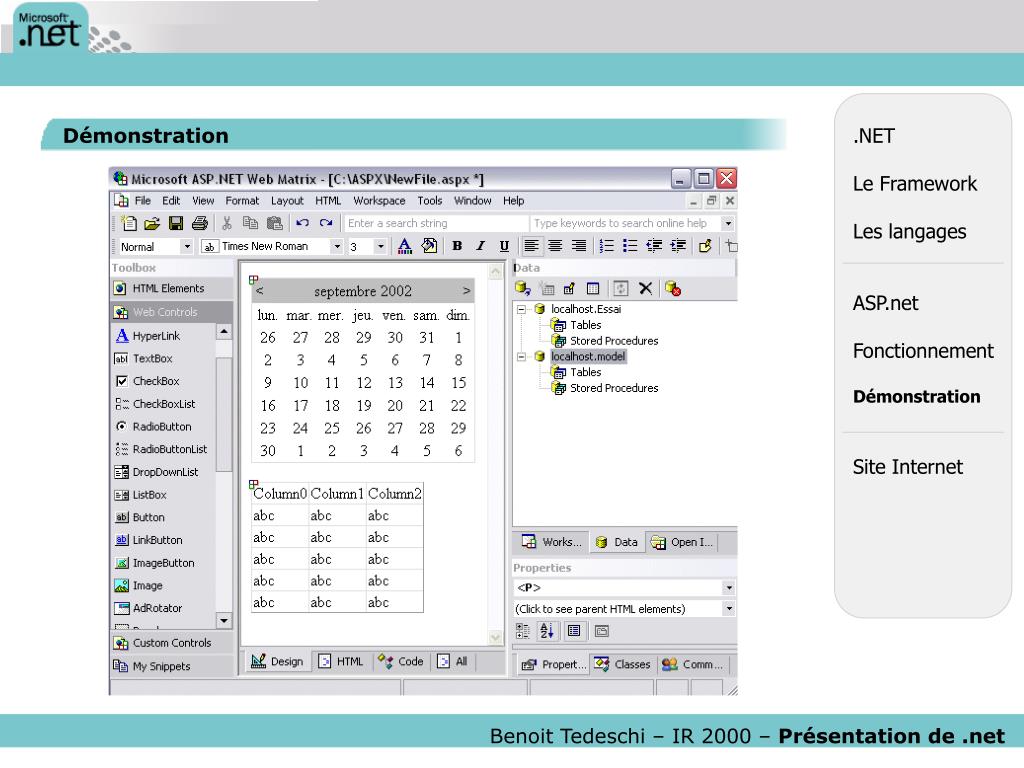The height and width of the screenshot is (768, 1024).
Task: Click the search string input field
Action: 436,223
